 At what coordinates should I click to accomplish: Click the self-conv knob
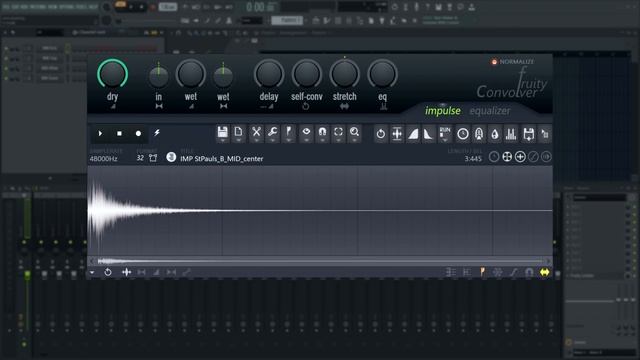[307, 74]
